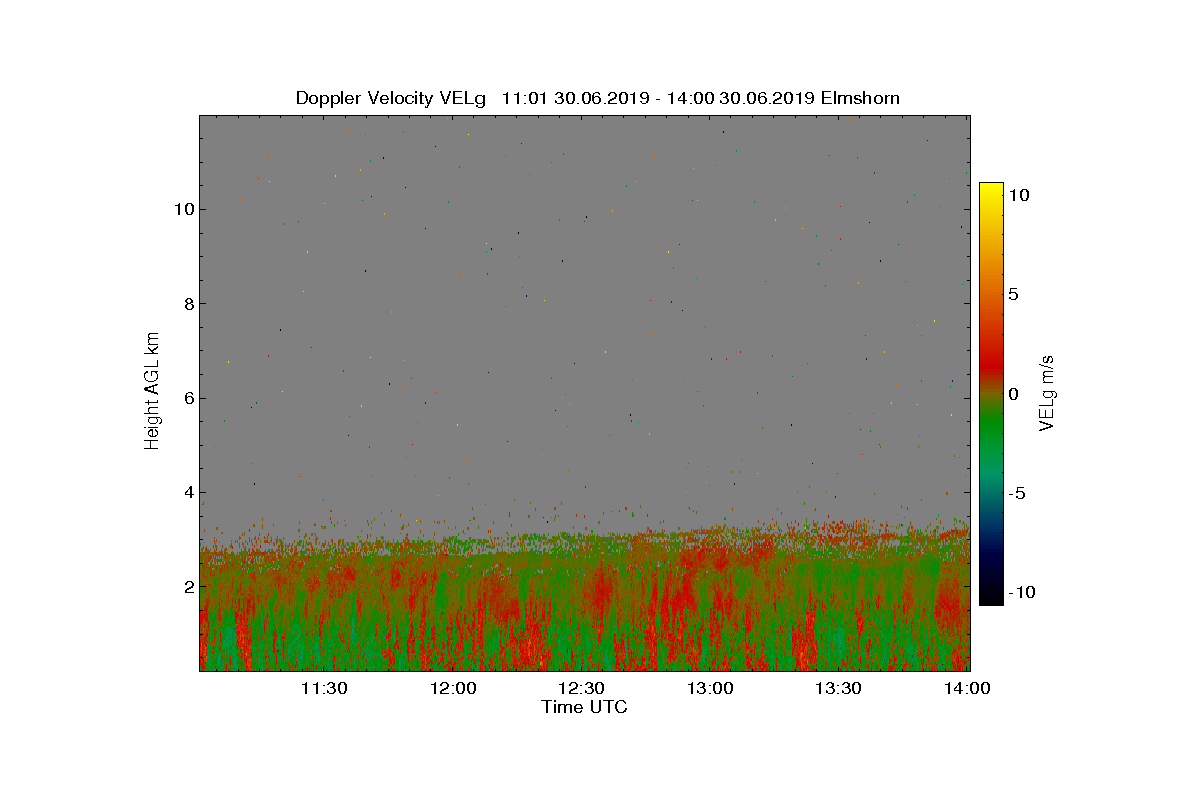Click the 'VELg m/s' colorbar label
The height and width of the screenshot is (800, 1200).
click(x=1047, y=392)
